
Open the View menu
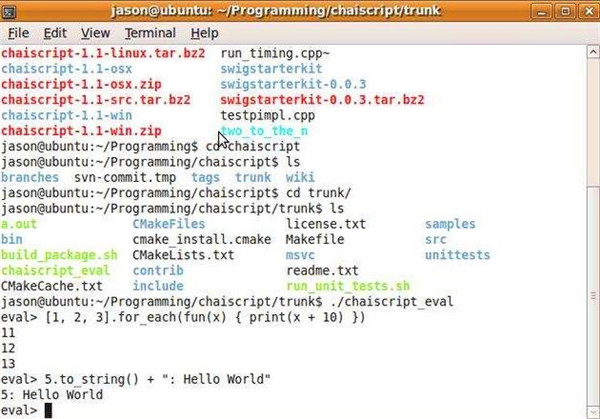[95, 33]
